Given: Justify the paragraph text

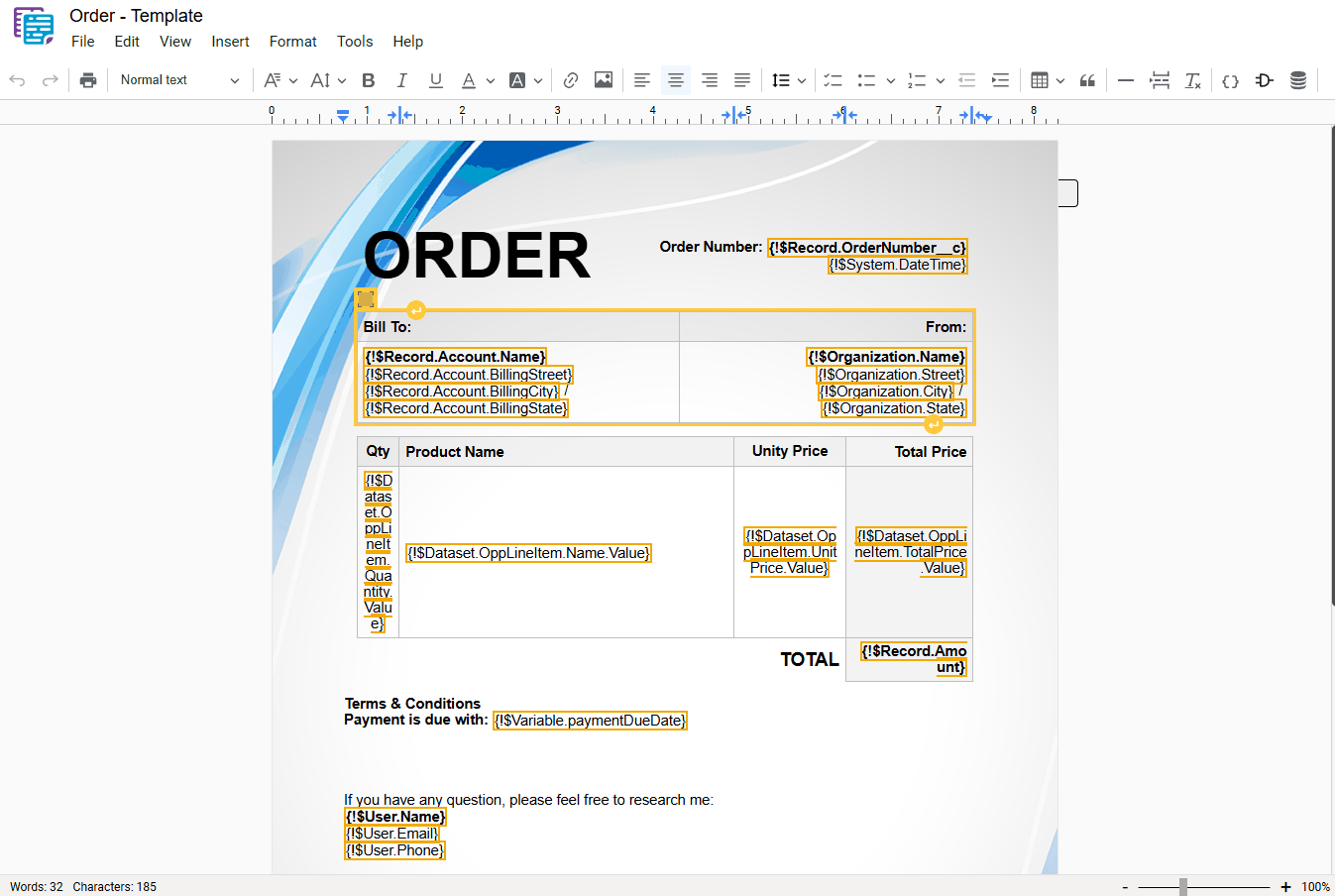Looking at the screenshot, I should click(742, 80).
